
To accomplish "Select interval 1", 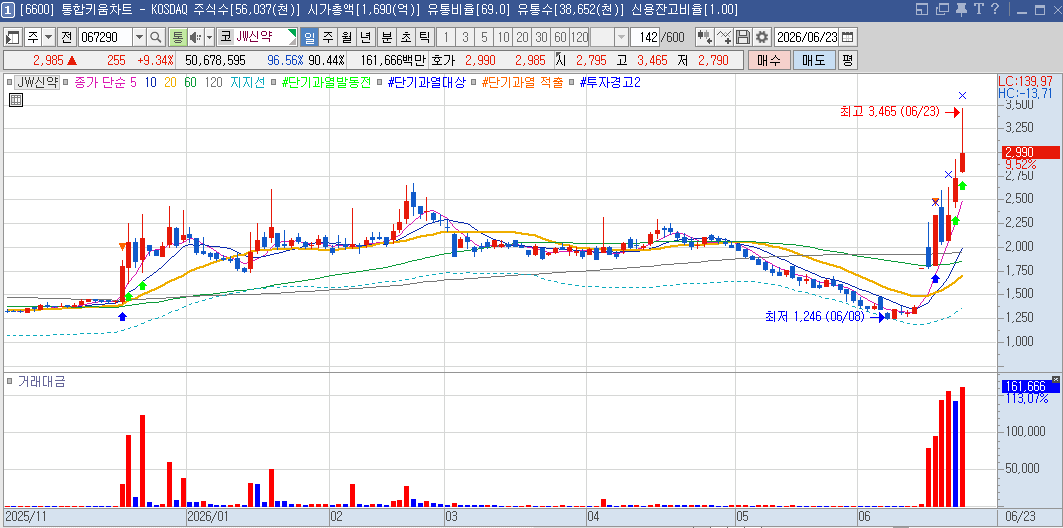I will [446, 37].
